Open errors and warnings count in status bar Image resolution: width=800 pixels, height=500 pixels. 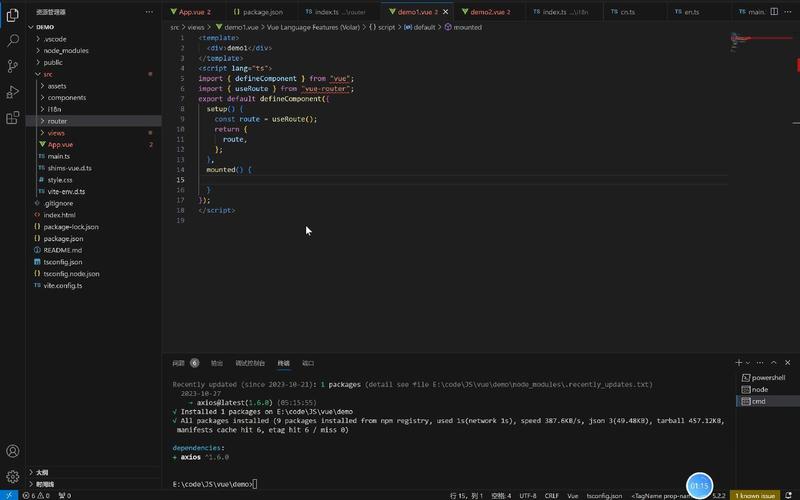pyautogui.click(x=36, y=495)
